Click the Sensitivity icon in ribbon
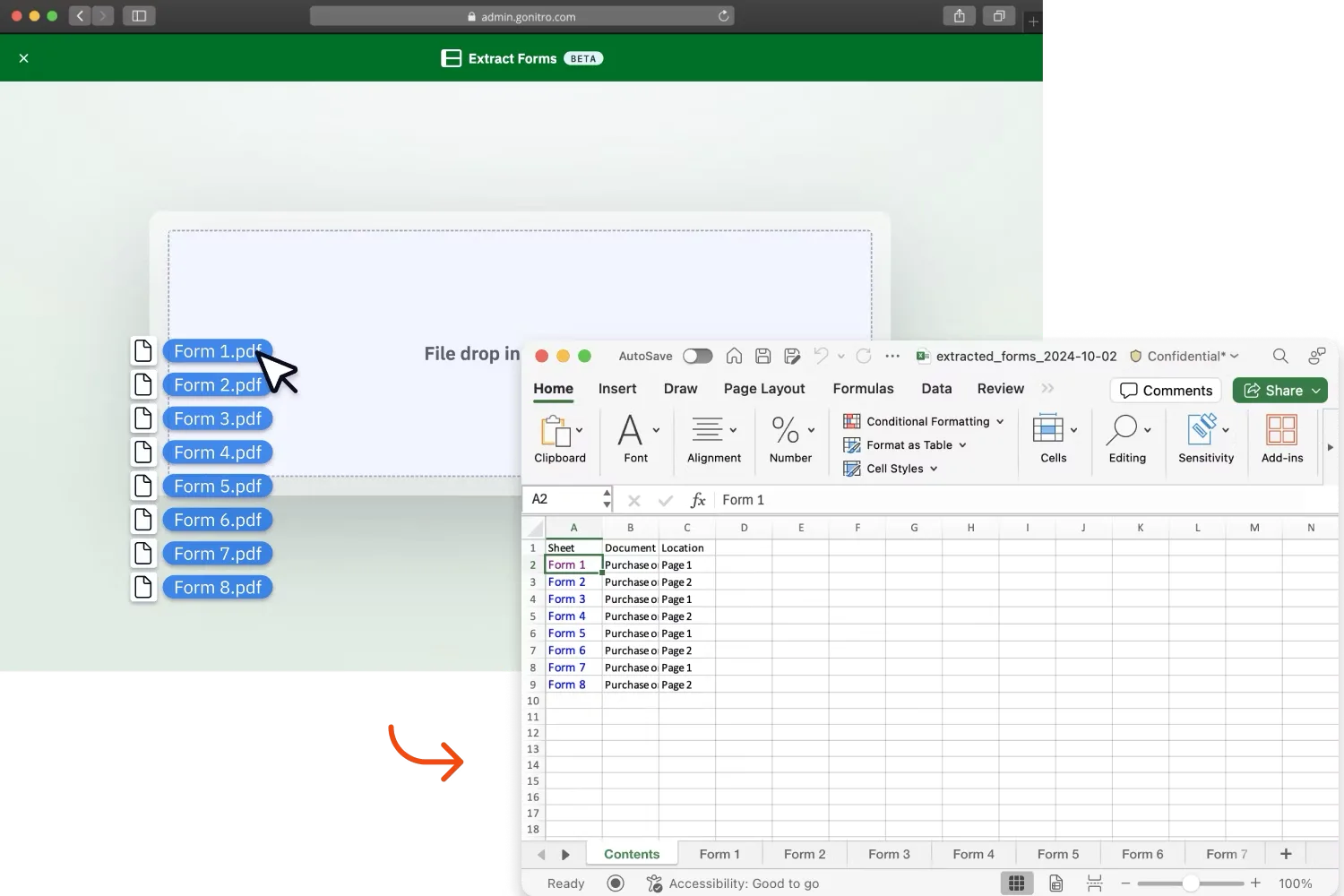 [1202, 430]
